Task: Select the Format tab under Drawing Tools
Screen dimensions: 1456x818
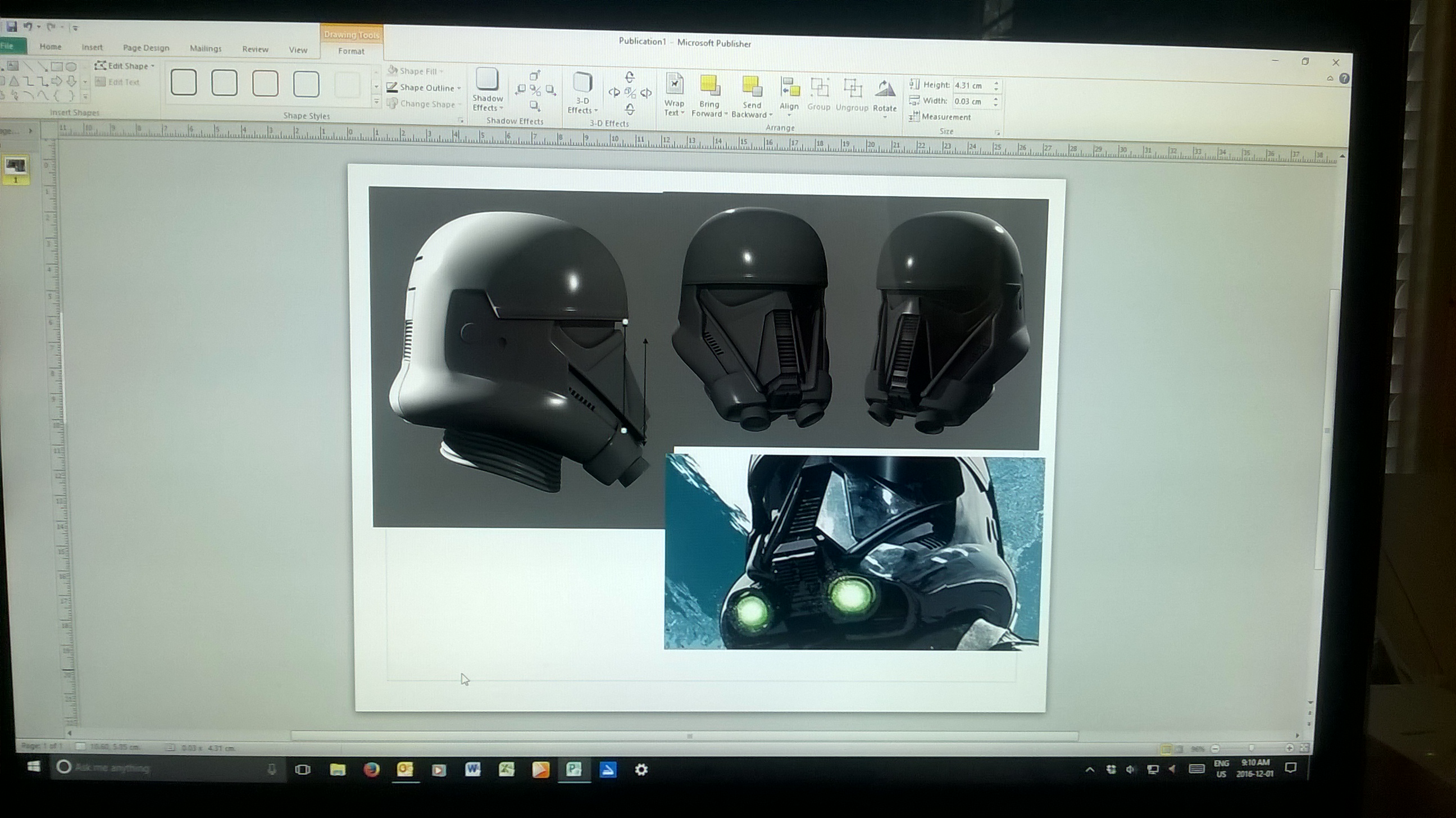Action: coord(351,51)
